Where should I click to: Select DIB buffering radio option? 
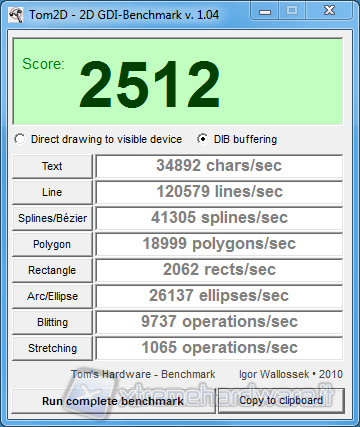point(237,139)
